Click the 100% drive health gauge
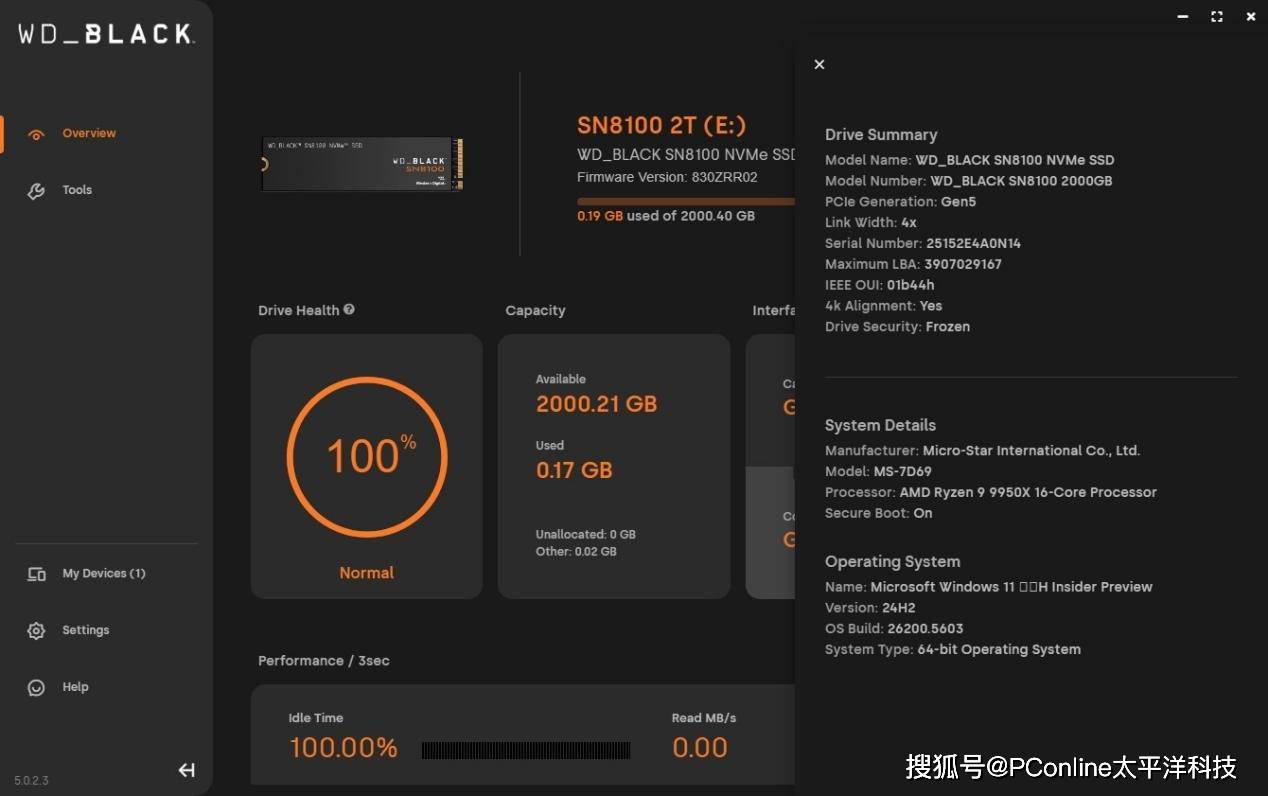 (x=367, y=457)
